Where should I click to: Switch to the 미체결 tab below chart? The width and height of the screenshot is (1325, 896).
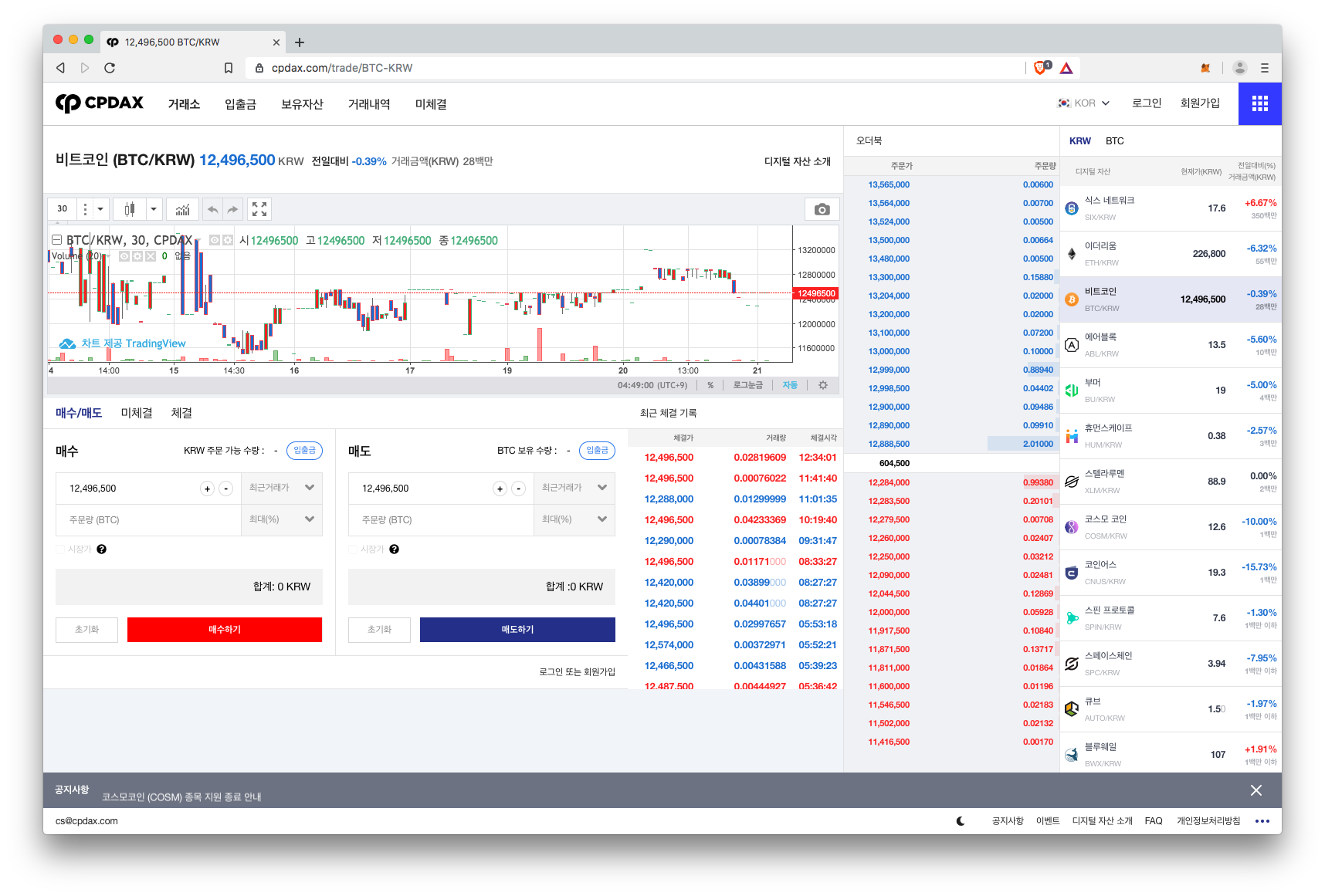coord(137,414)
